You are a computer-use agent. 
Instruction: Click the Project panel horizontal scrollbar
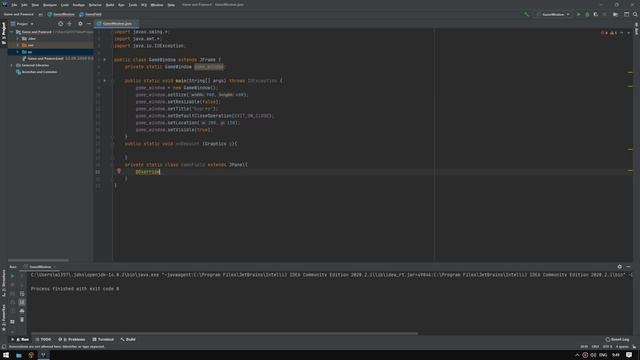pyautogui.click(x=38, y=260)
